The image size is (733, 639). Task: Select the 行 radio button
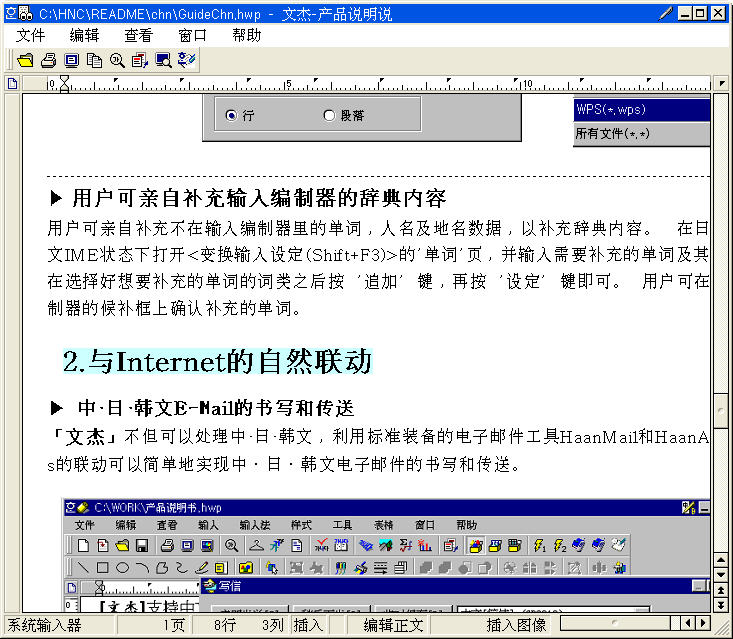tap(231, 116)
